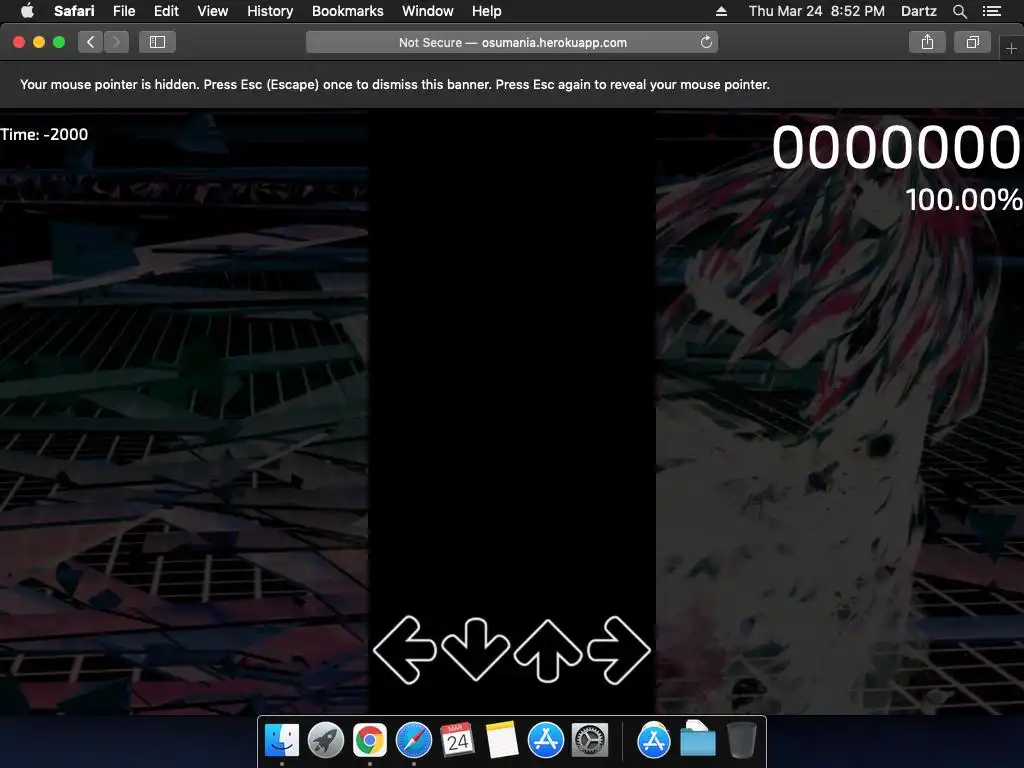Open the File menu

coord(123,11)
